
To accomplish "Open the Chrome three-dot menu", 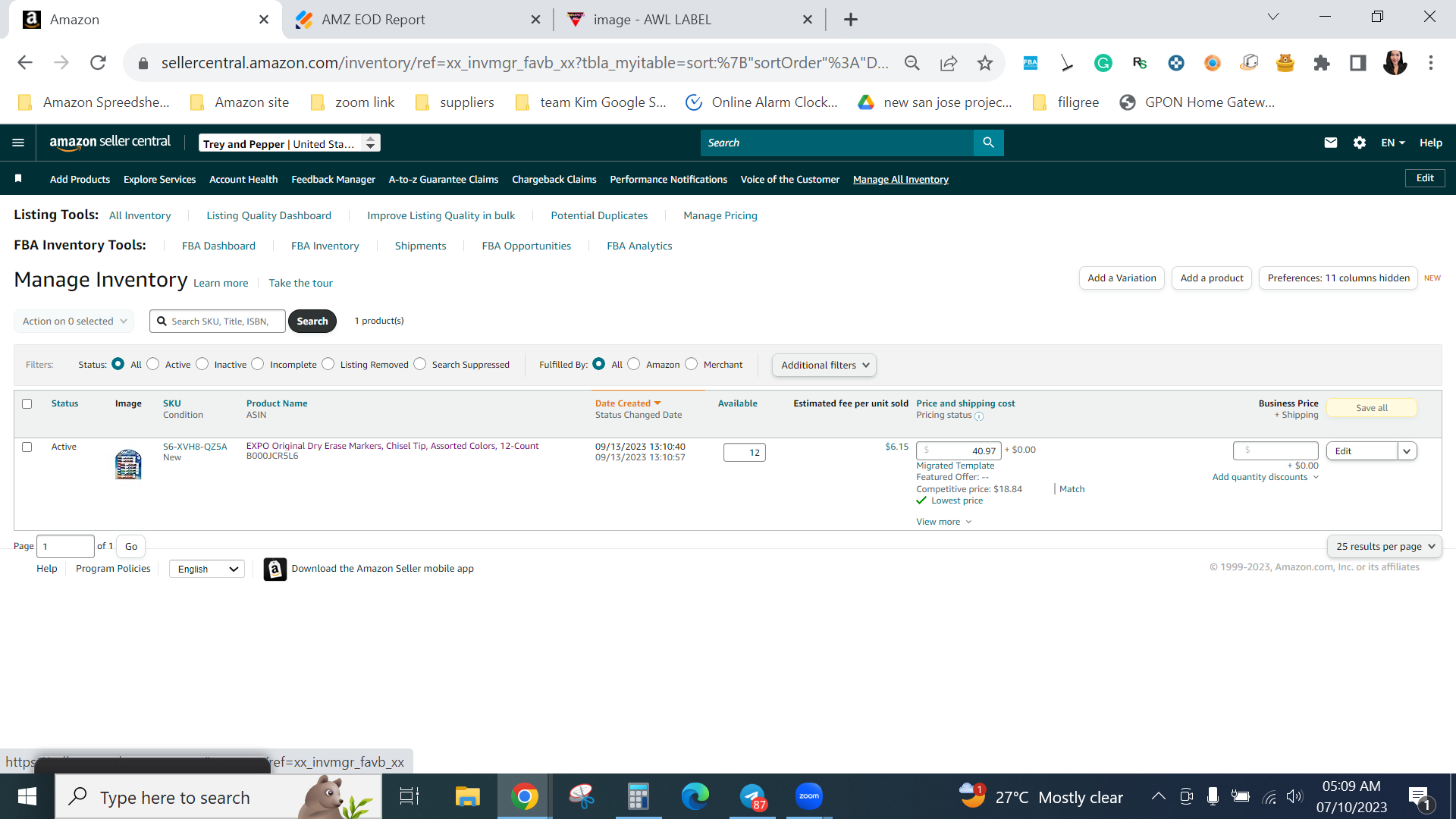I will (x=1431, y=63).
